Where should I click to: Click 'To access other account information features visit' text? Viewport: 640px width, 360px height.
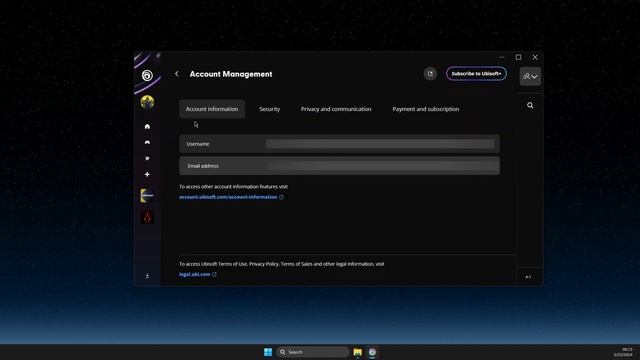(233, 187)
